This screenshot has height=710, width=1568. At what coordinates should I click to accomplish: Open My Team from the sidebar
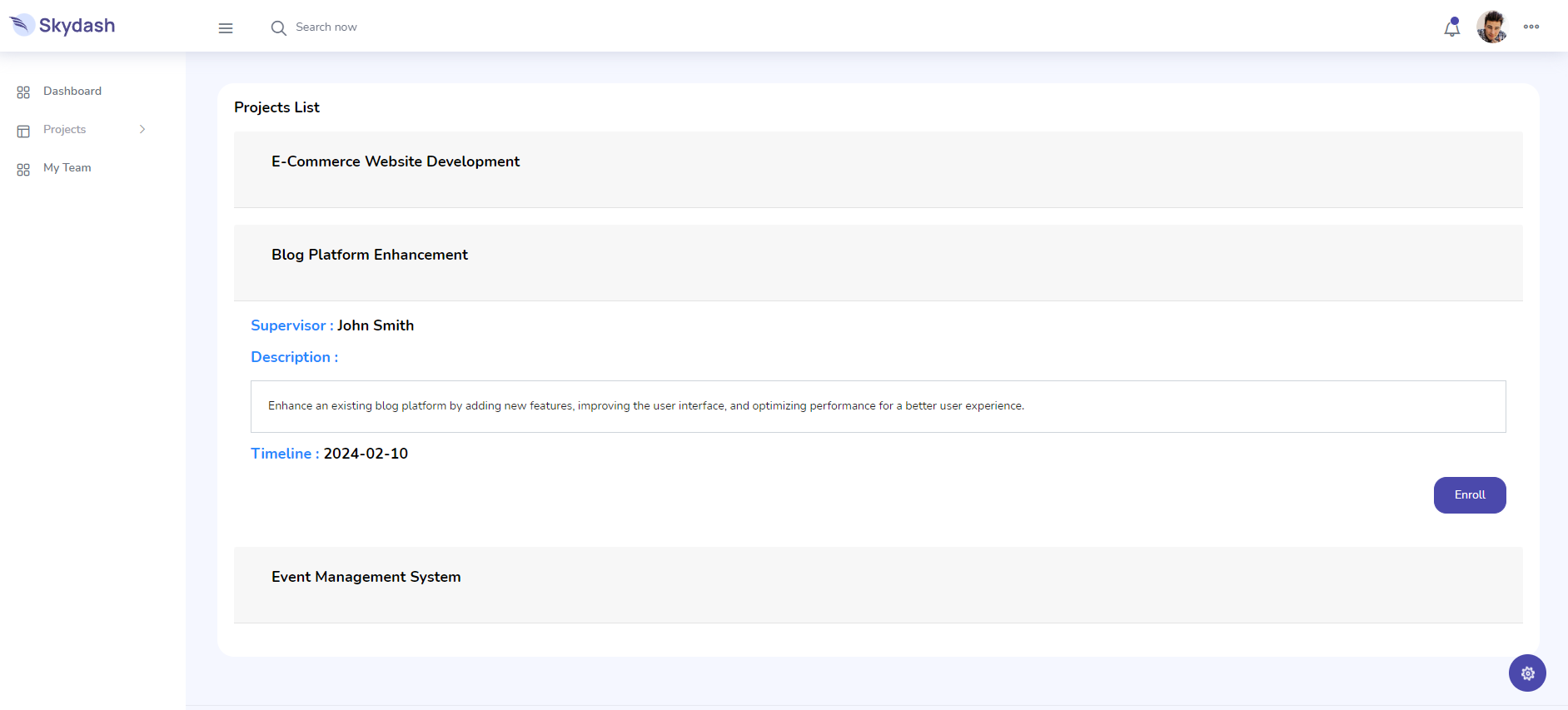67,168
